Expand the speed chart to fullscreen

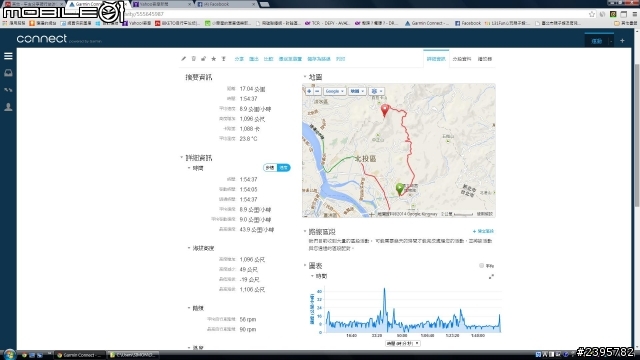tap(491, 277)
